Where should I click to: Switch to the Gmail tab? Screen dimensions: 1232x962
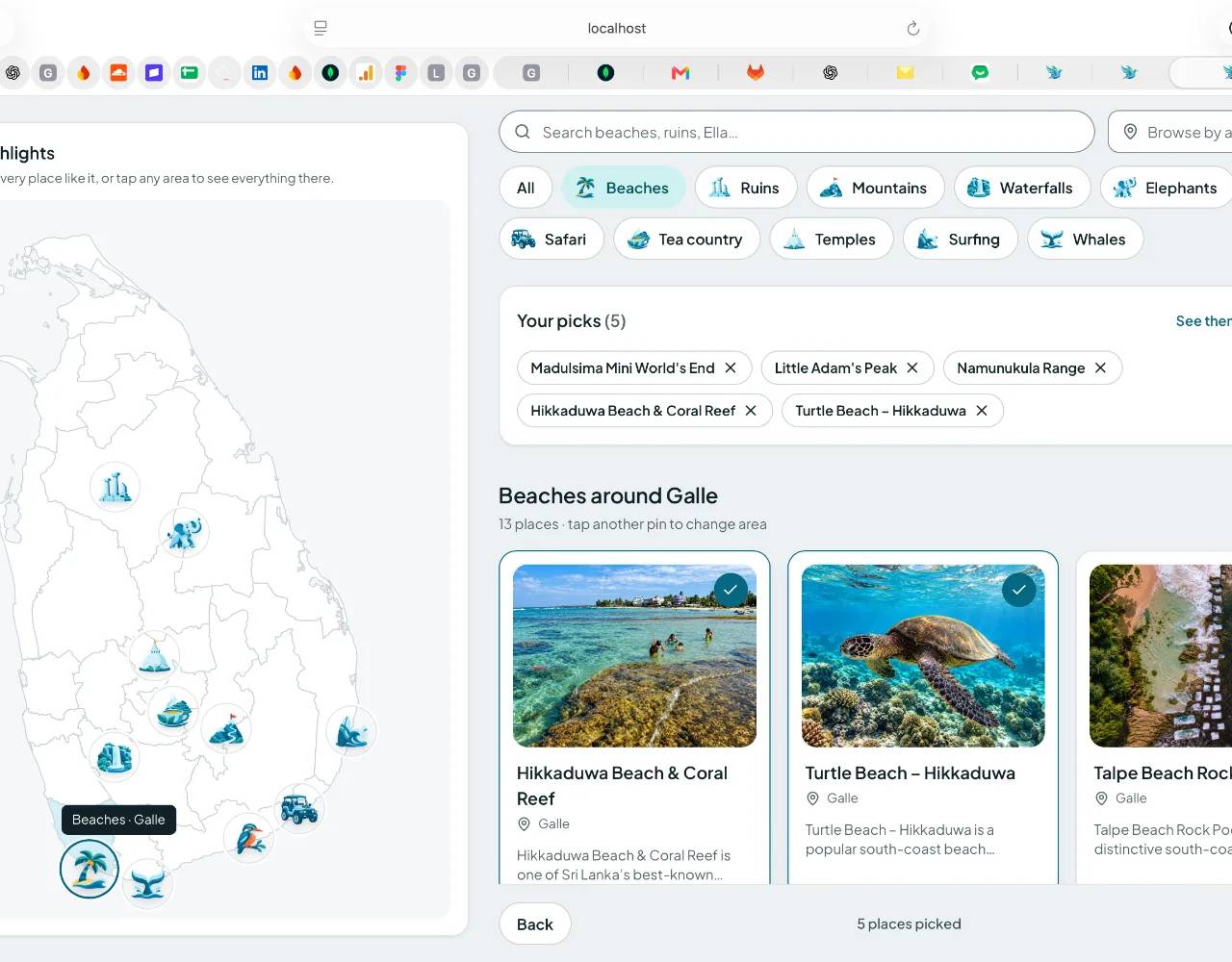680,72
